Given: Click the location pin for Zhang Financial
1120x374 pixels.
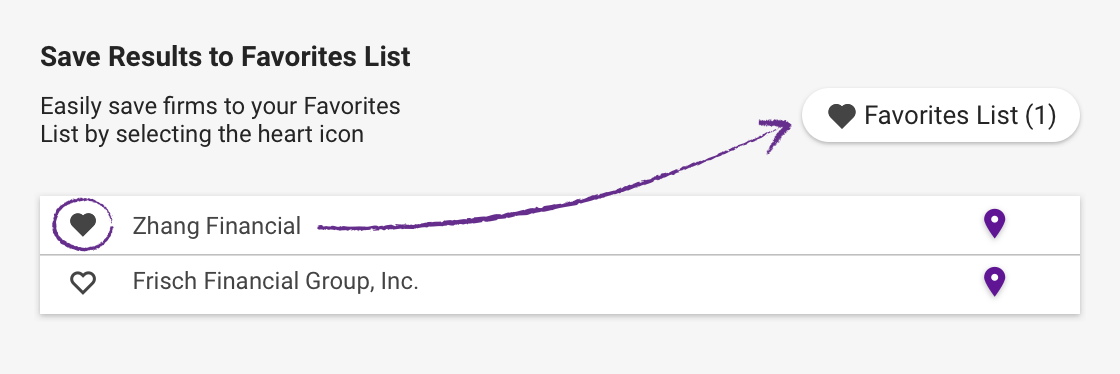Looking at the screenshot, I should [994, 224].
